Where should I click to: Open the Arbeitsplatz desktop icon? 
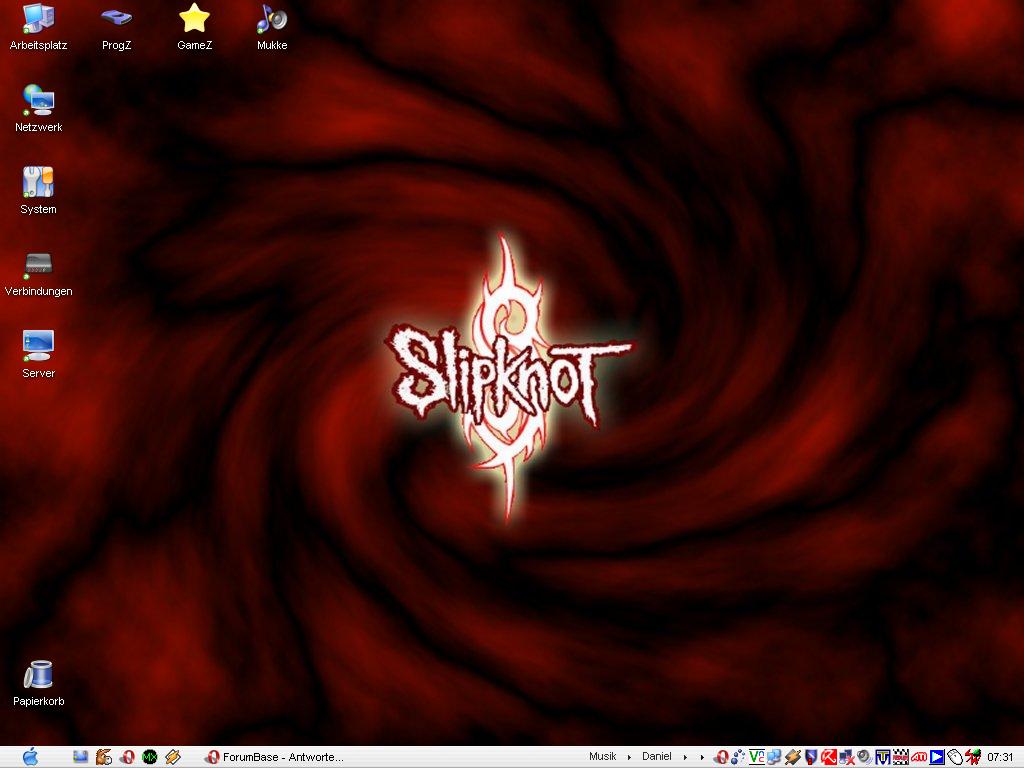tap(38, 27)
